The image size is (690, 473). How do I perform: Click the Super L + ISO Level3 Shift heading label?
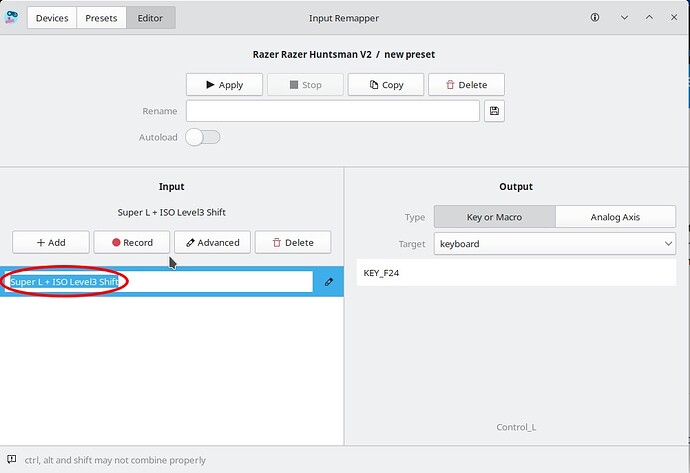click(x=172, y=212)
